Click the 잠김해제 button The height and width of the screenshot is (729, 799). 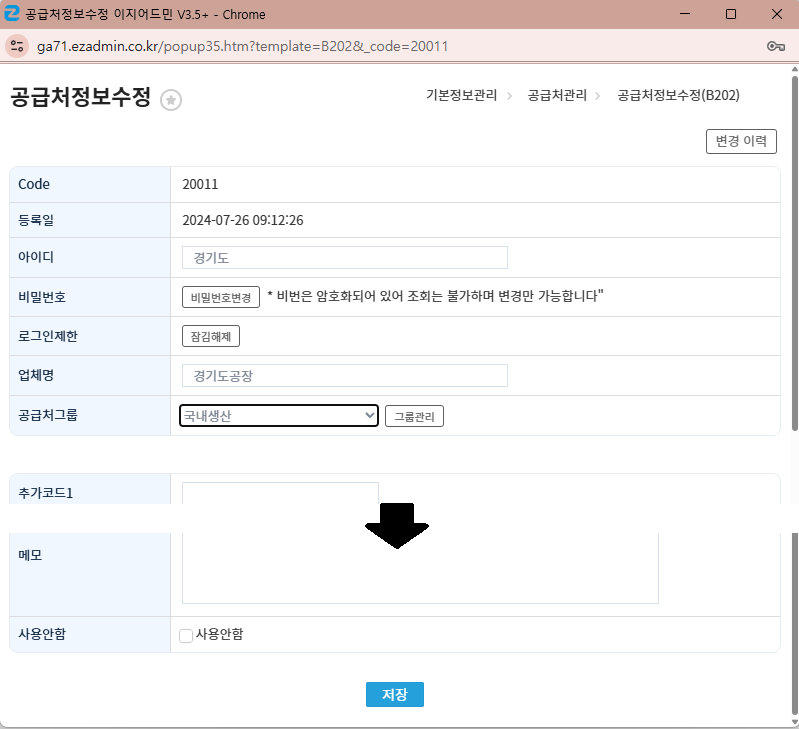(x=210, y=336)
